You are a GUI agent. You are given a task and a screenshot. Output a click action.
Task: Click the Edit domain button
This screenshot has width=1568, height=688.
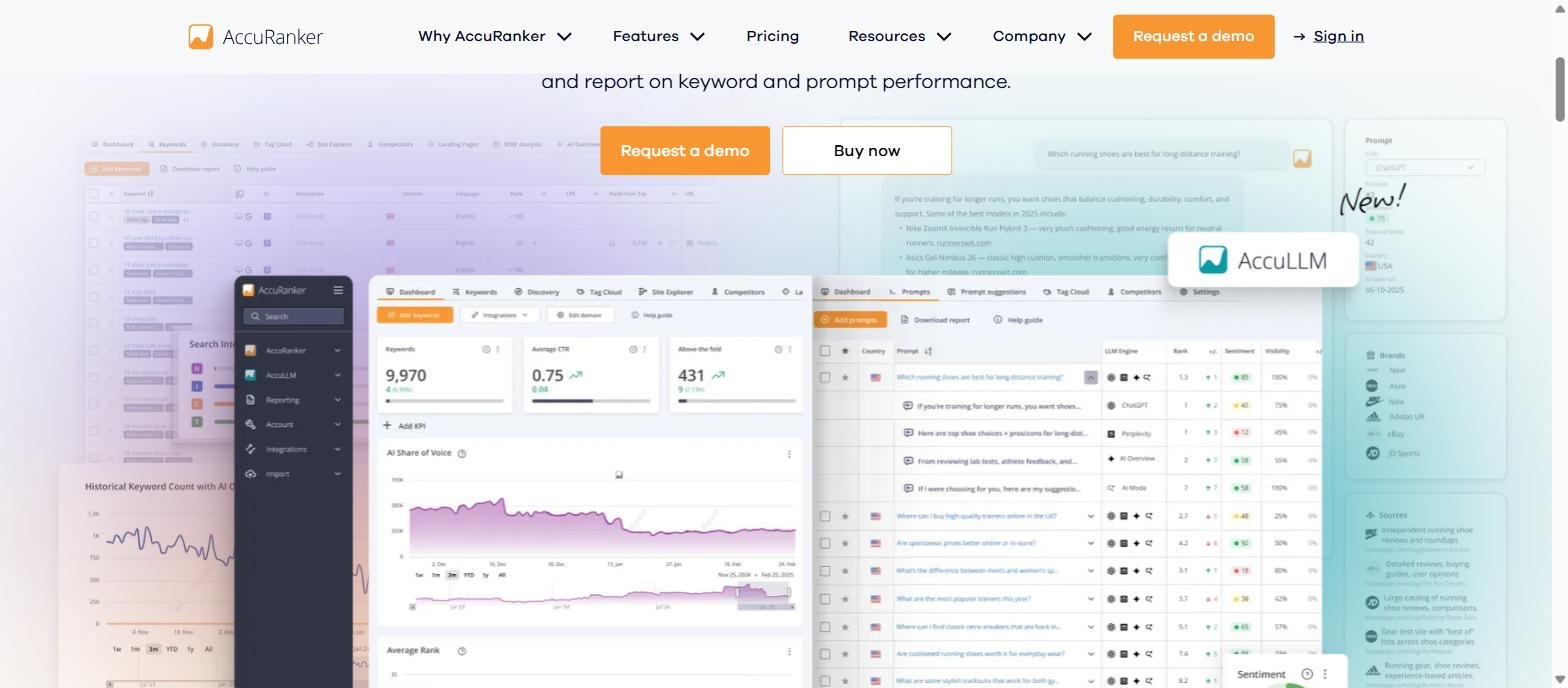click(578, 315)
